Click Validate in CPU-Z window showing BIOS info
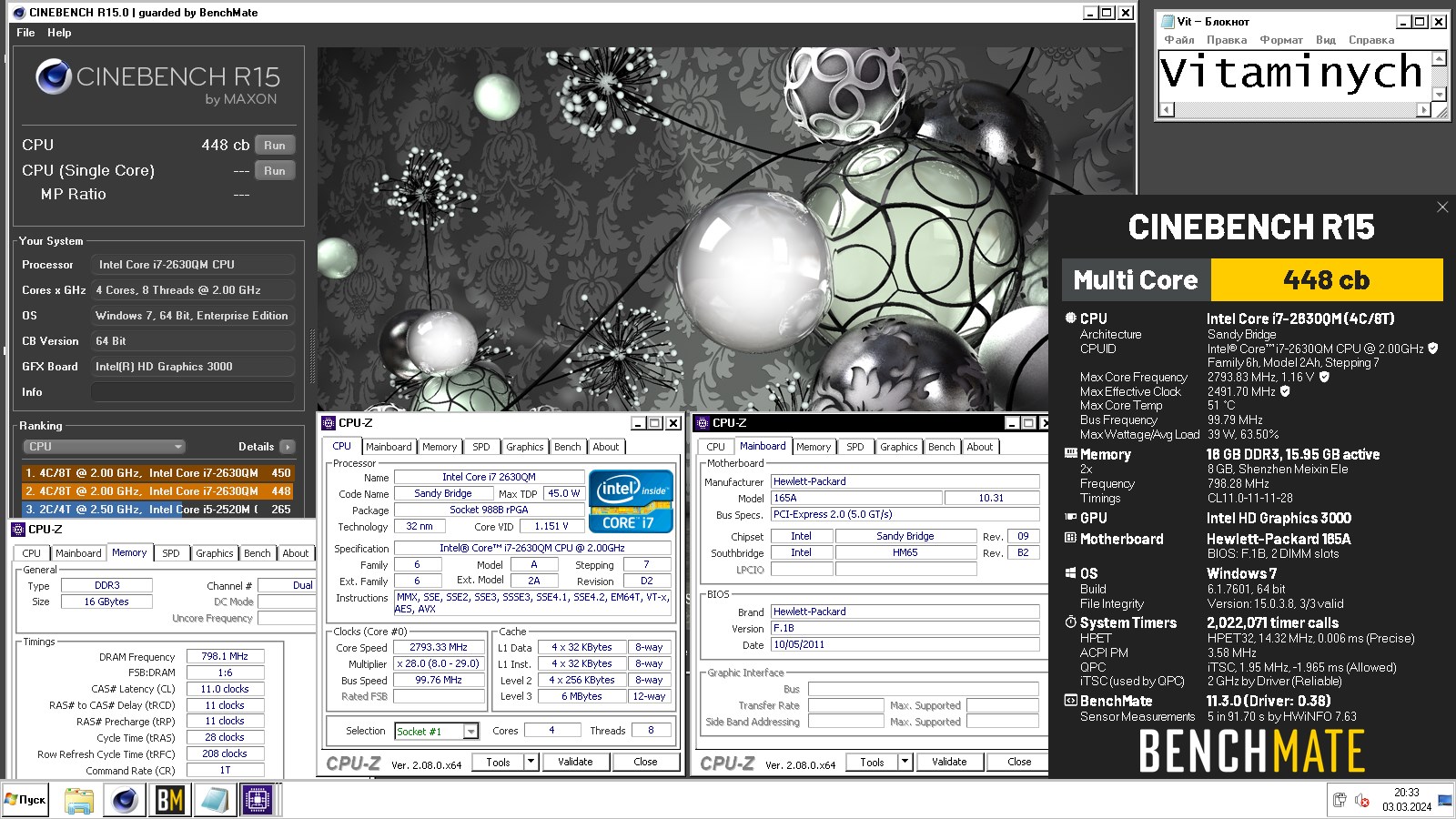 pos(949,762)
